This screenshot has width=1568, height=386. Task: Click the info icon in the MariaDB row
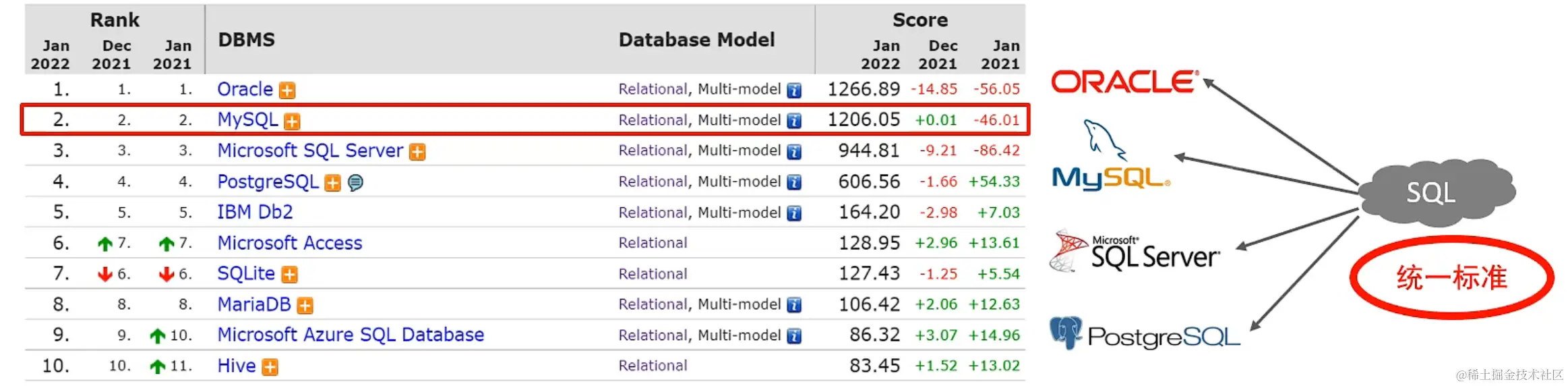(x=795, y=306)
